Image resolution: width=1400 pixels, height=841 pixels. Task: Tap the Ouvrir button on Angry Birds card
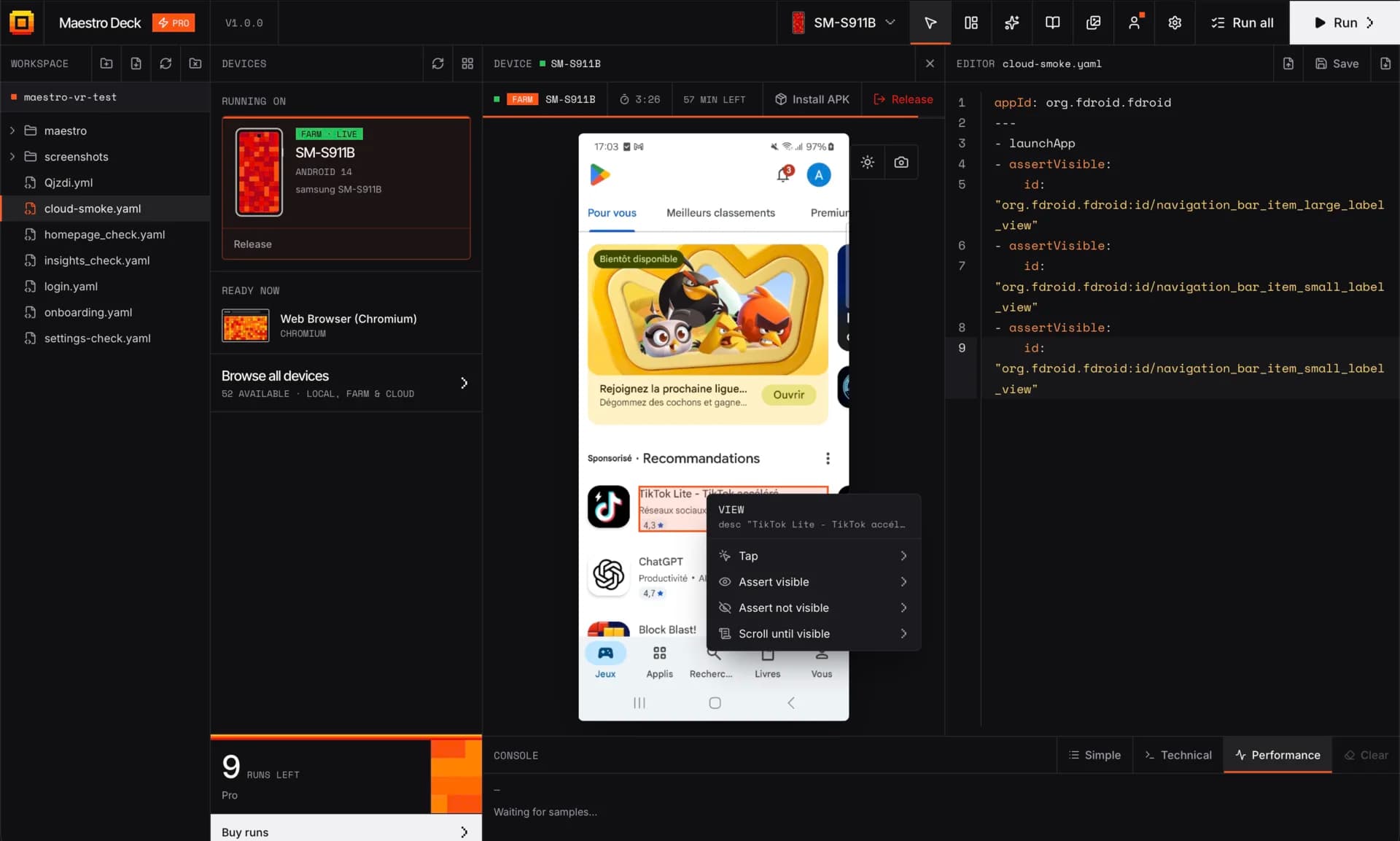[788, 395]
